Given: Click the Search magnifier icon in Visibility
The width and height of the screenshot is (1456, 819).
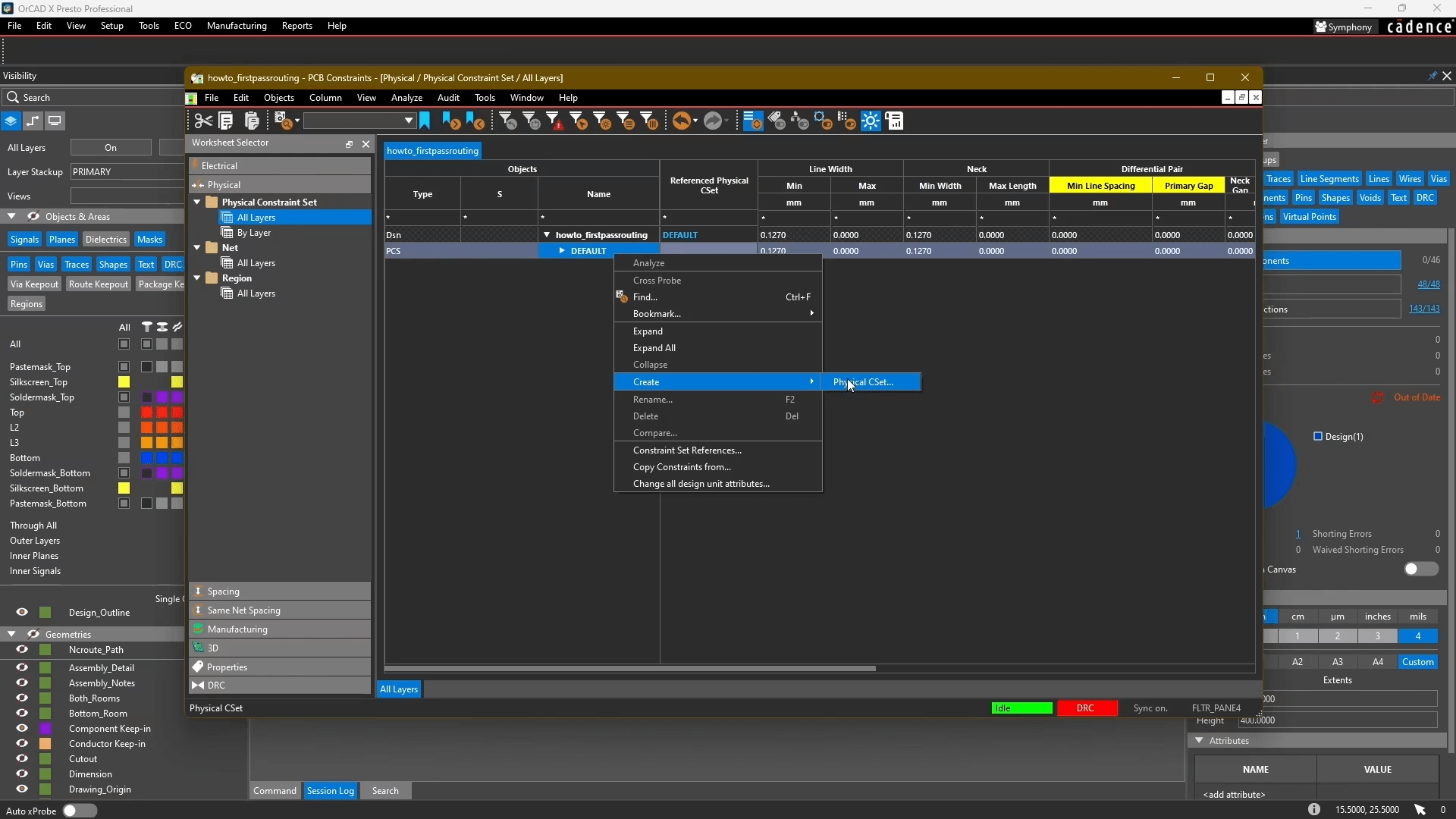Looking at the screenshot, I should 13,97.
